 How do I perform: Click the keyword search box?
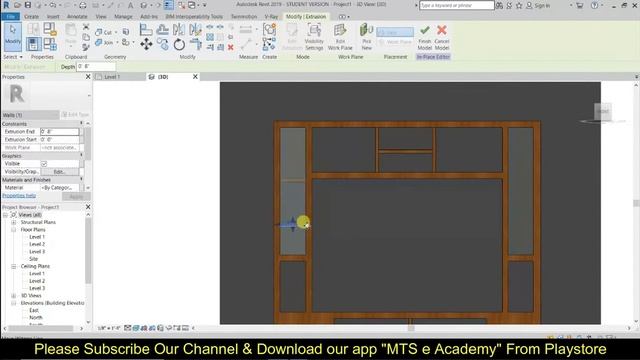(457, 5)
